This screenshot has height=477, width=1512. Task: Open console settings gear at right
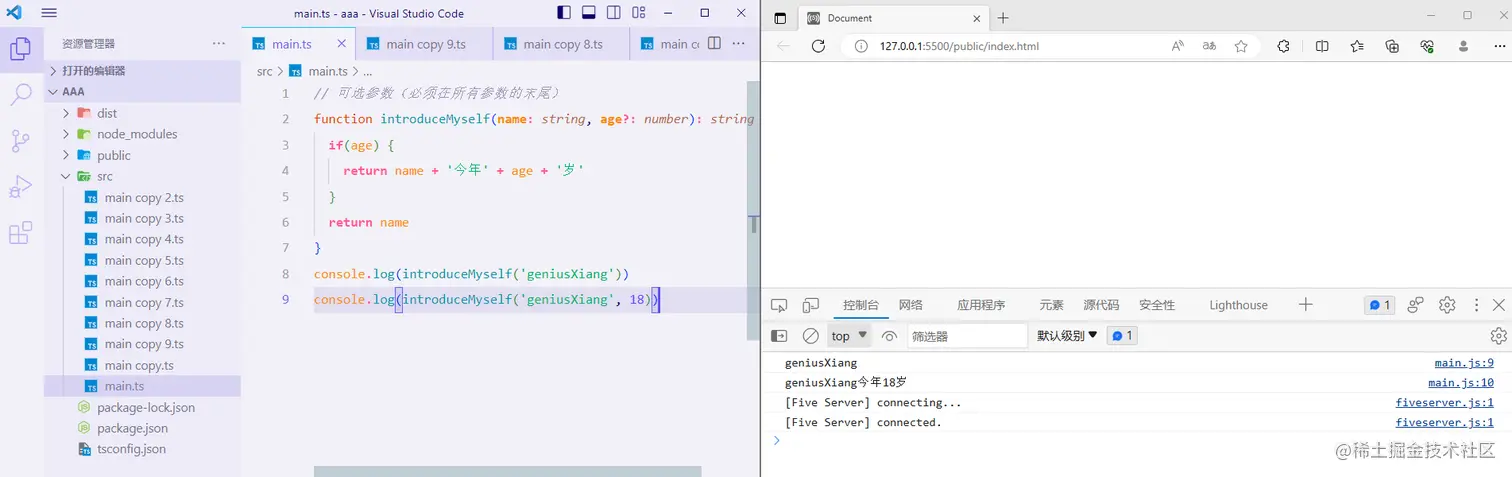[x=1498, y=336]
